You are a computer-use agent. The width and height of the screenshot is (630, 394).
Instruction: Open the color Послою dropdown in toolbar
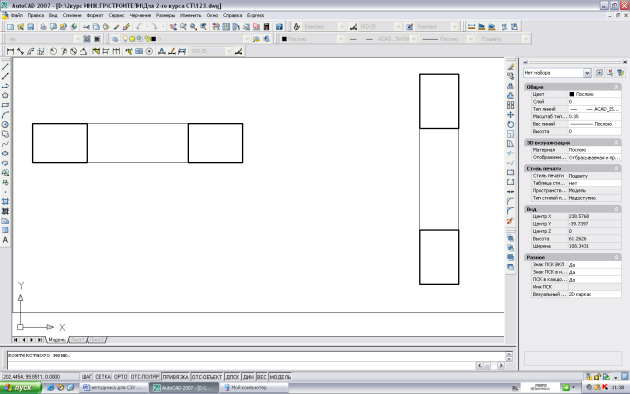(313, 39)
